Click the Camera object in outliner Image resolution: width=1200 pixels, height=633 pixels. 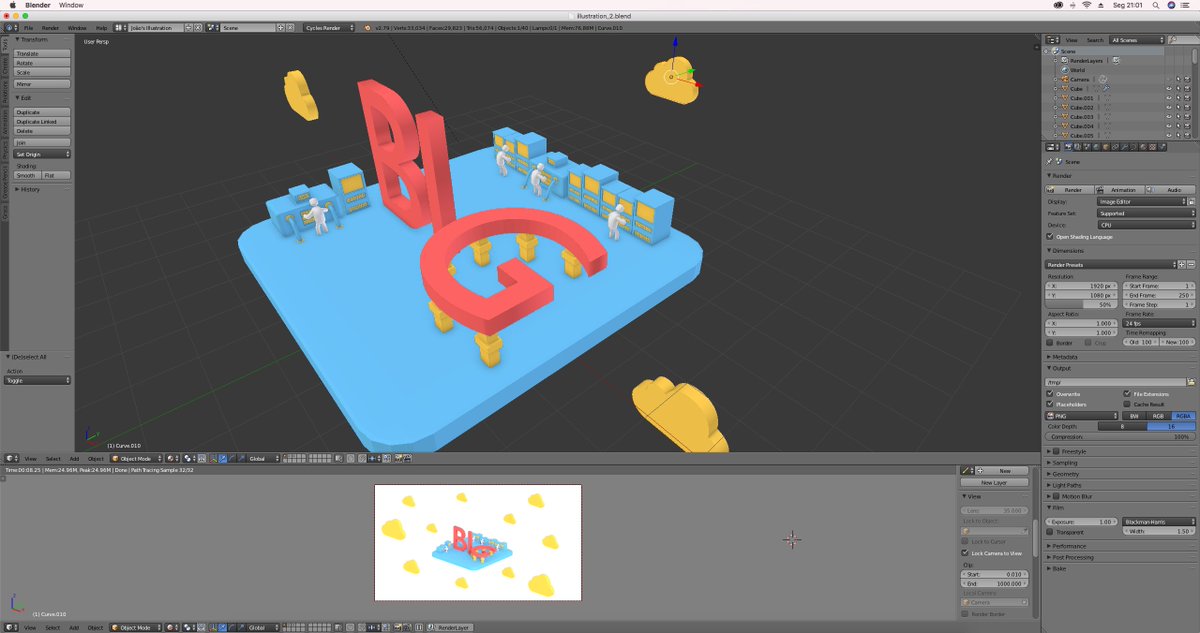1079,79
